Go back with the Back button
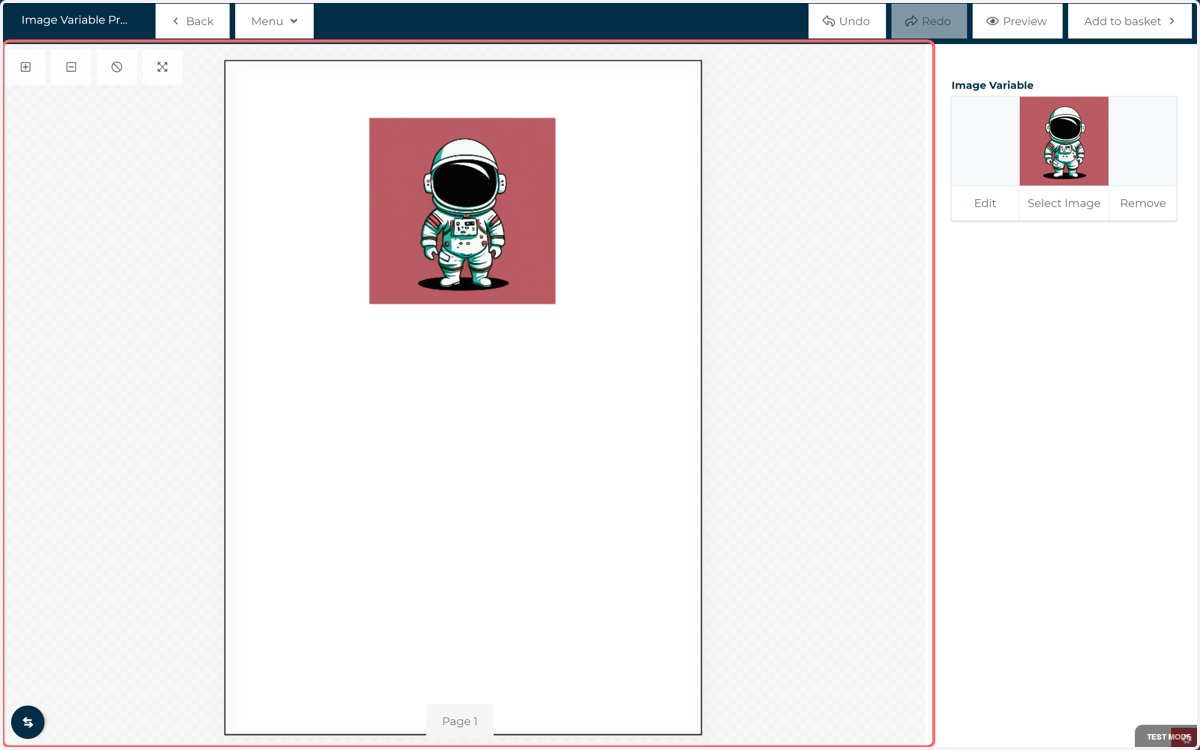1200x750 pixels. click(193, 21)
